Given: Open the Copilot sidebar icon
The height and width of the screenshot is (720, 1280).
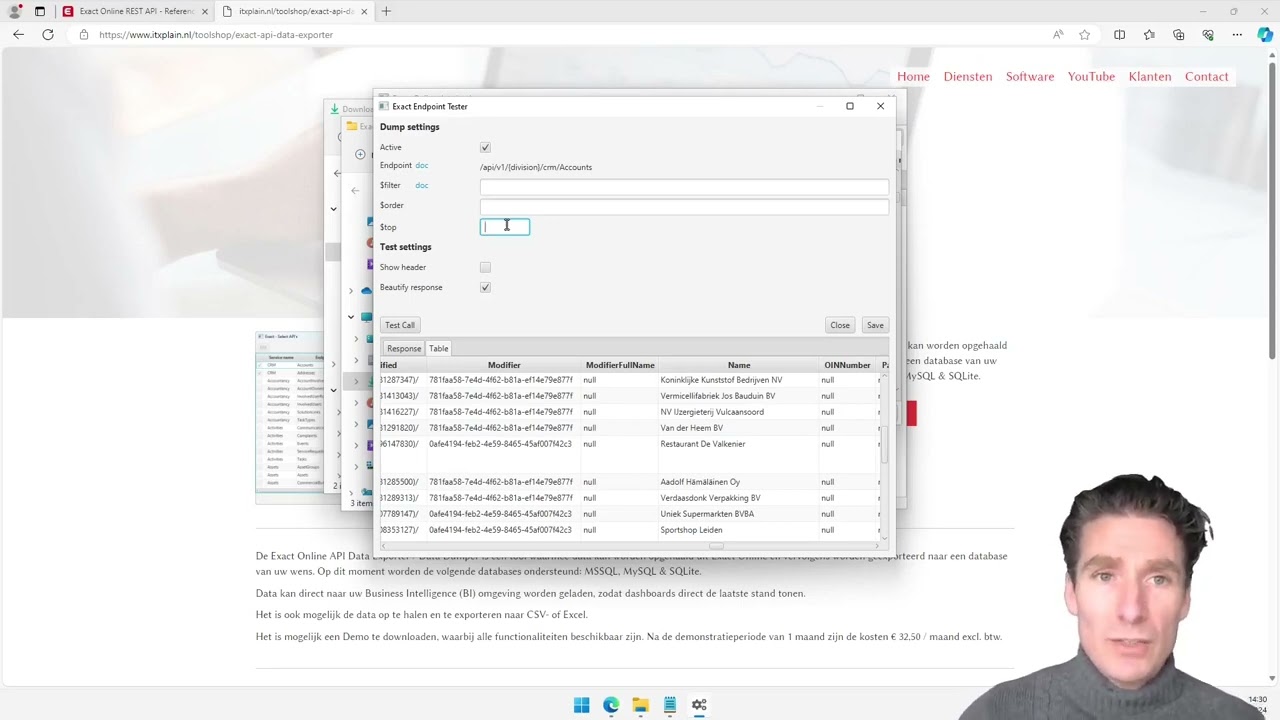Looking at the screenshot, I should click(x=1265, y=34).
